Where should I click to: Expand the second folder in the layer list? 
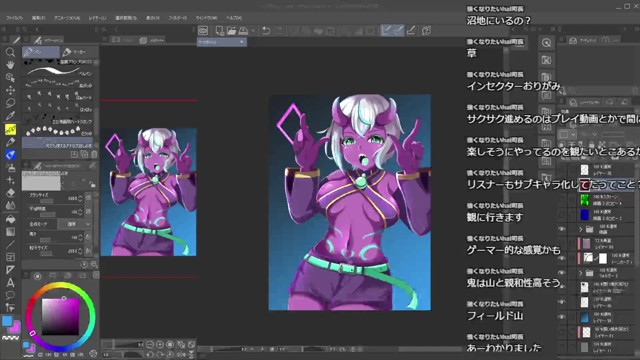coord(581,273)
